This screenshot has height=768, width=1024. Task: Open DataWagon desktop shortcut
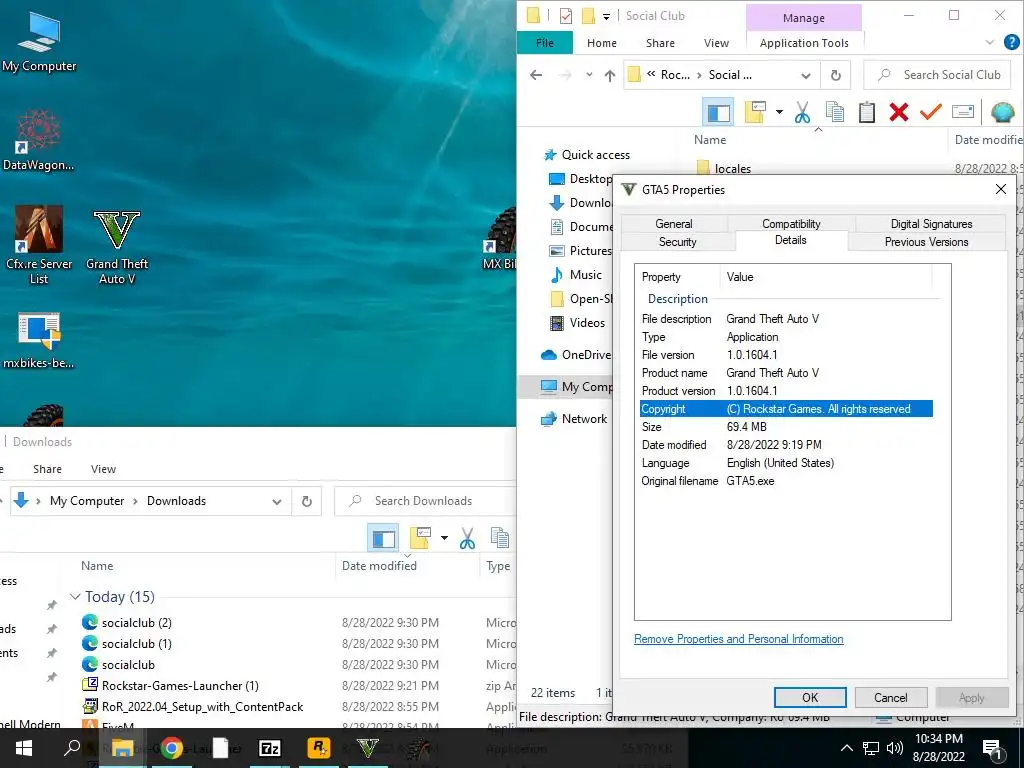tap(39, 140)
